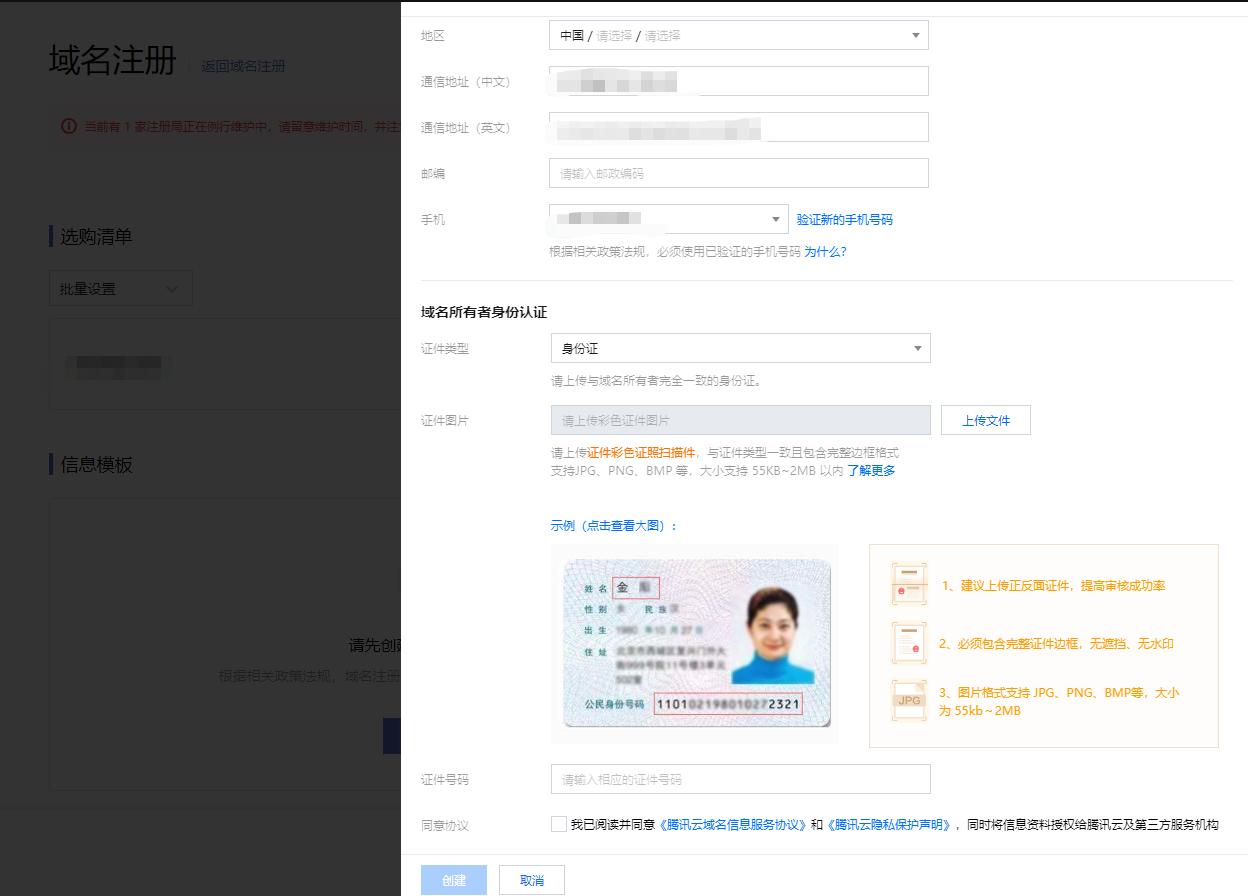Click 了解更多 to learn more
Viewport: 1248px width, 896px height.
tap(871, 470)
